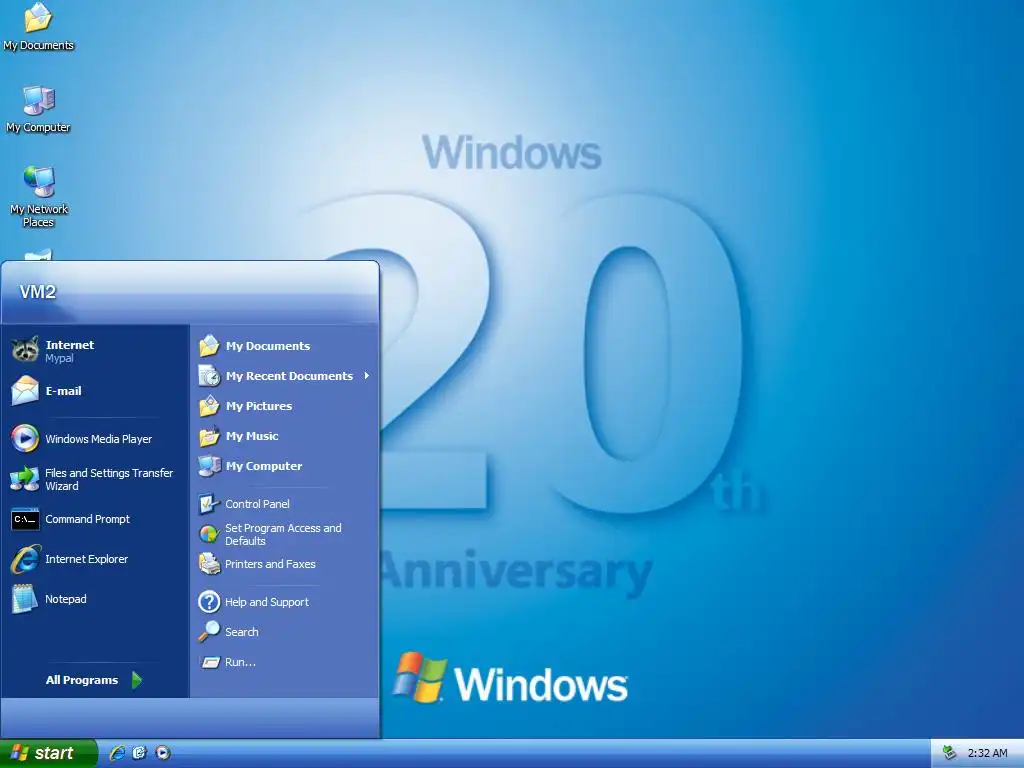Launch Media Player from Quick Launch bar

pyautogui.click(x=163, y=753)
